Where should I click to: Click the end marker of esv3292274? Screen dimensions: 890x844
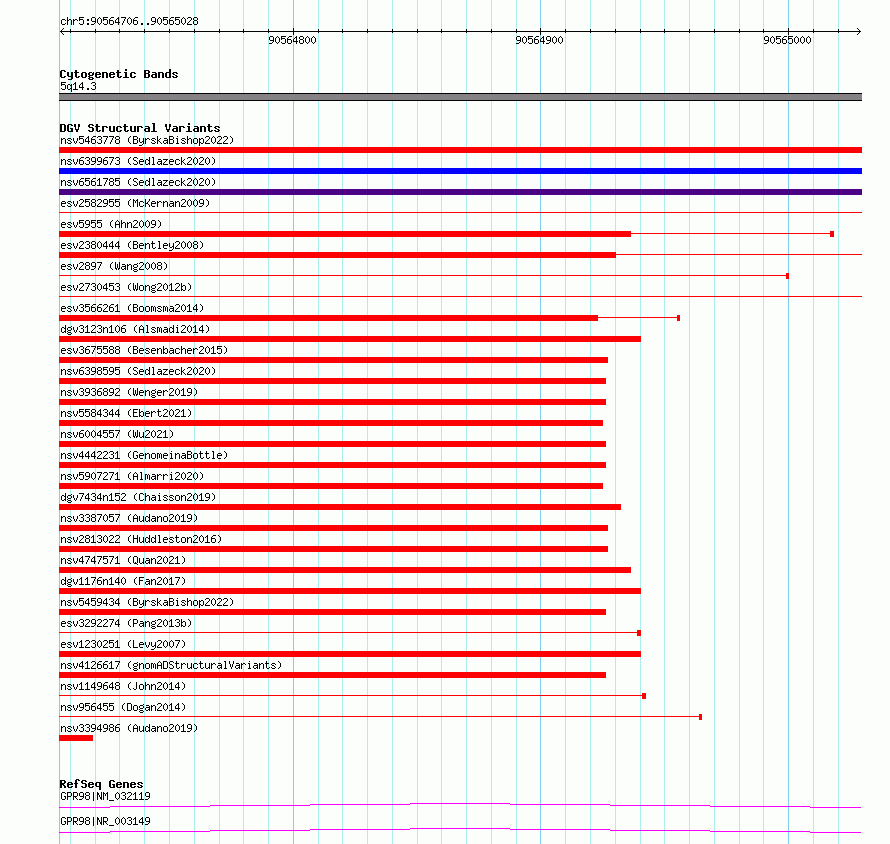tap(639, 633)
